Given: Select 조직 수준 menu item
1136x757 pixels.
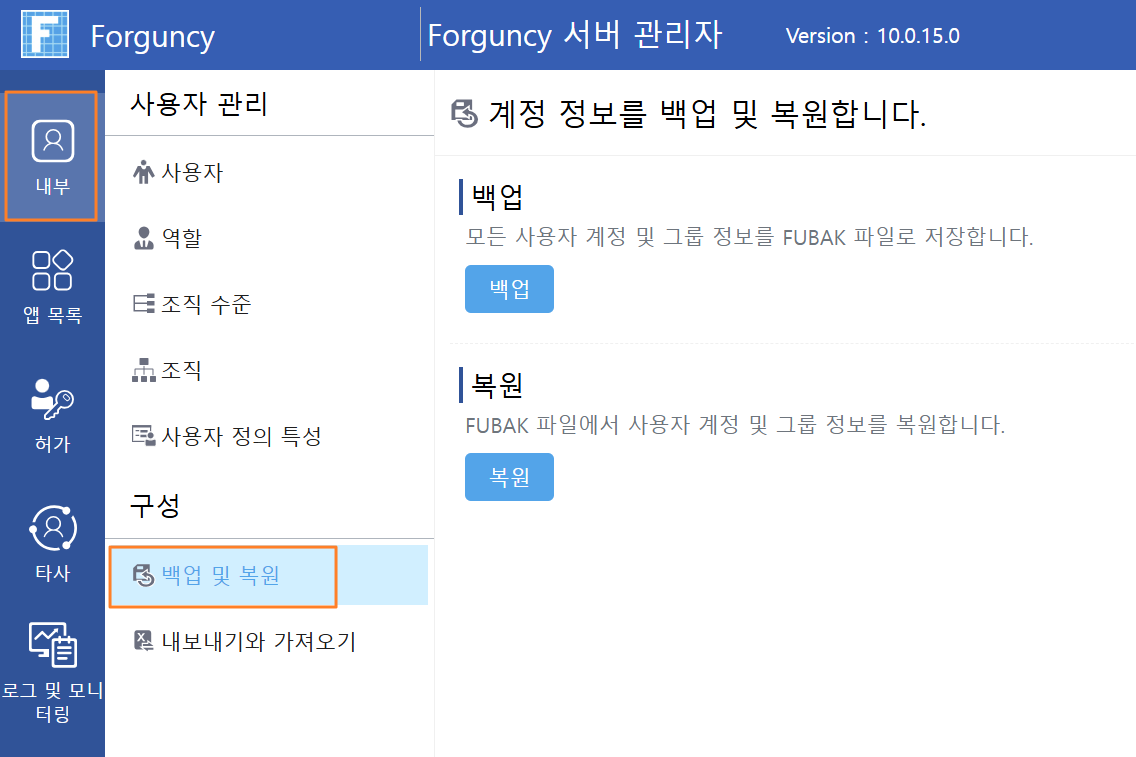Looking at the screenshot, I should [x=270, y=304].
